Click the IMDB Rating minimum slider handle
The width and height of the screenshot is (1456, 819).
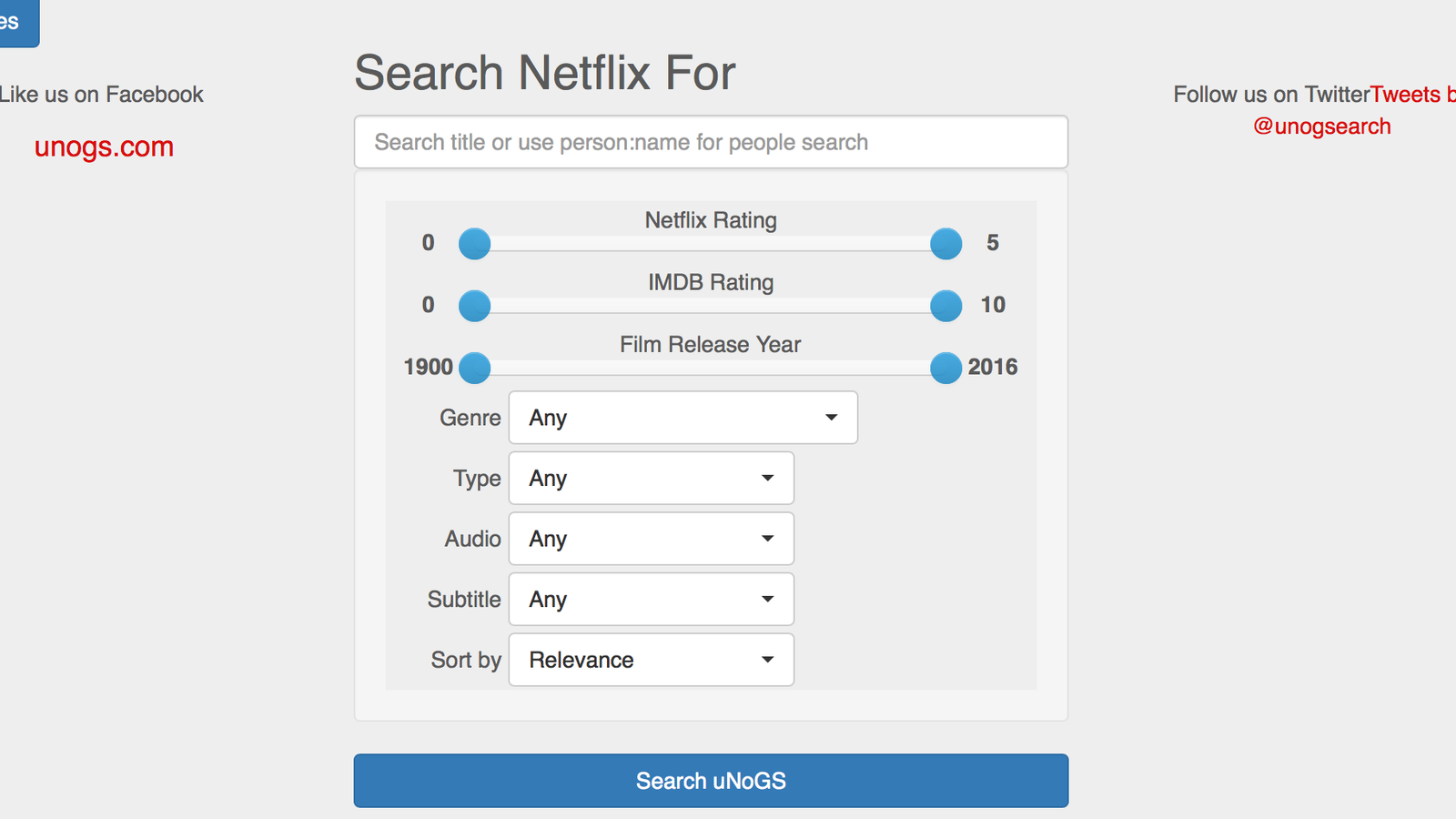click(474, 306)
